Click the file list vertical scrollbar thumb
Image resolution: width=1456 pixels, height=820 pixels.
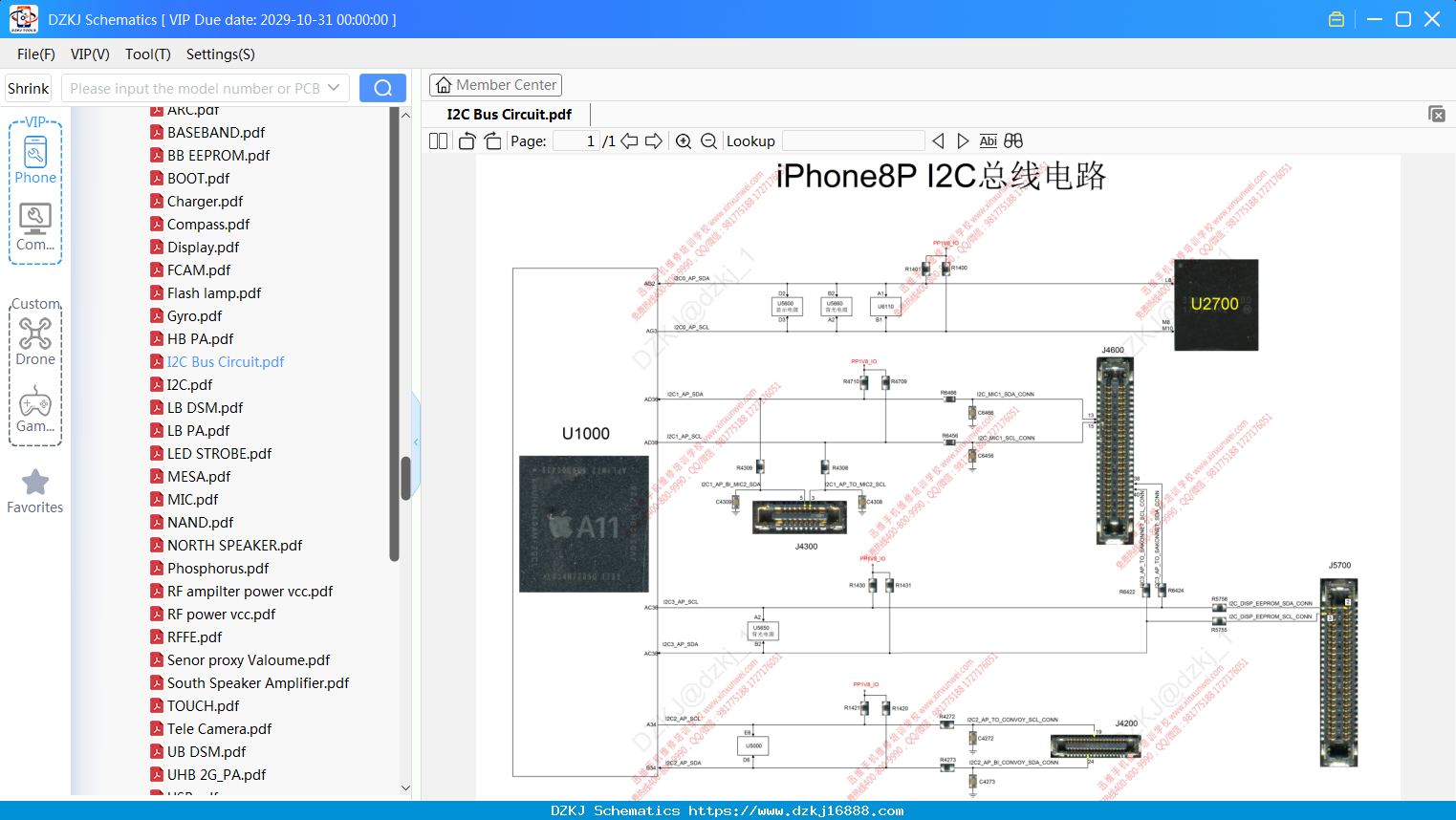[x=405, y=478]
